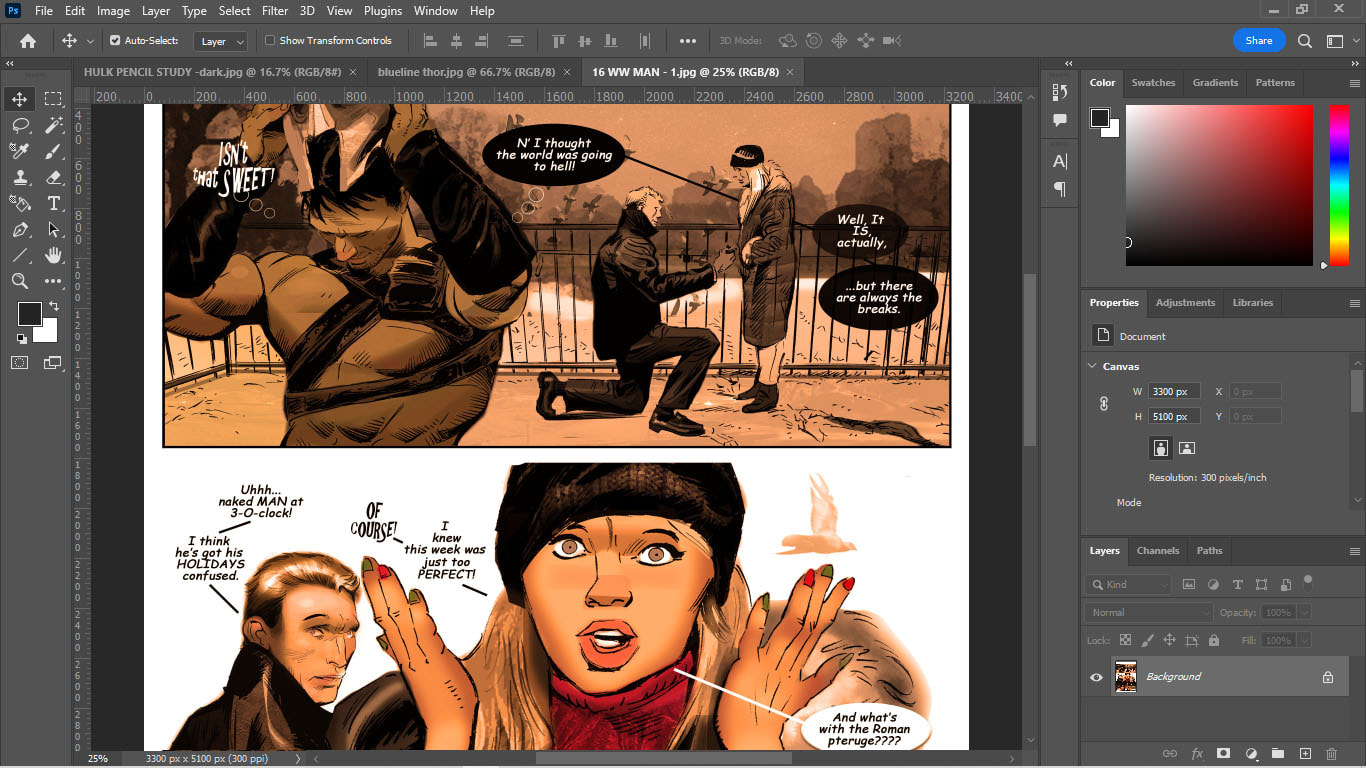1366x768 pixels.
Task: Click the Home icon in options bar
Action: 28,41
